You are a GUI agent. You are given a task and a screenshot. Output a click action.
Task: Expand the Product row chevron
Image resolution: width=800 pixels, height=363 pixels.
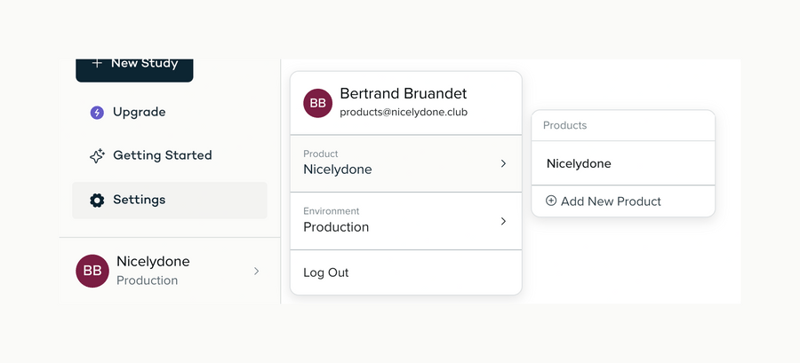click(503, 163)
